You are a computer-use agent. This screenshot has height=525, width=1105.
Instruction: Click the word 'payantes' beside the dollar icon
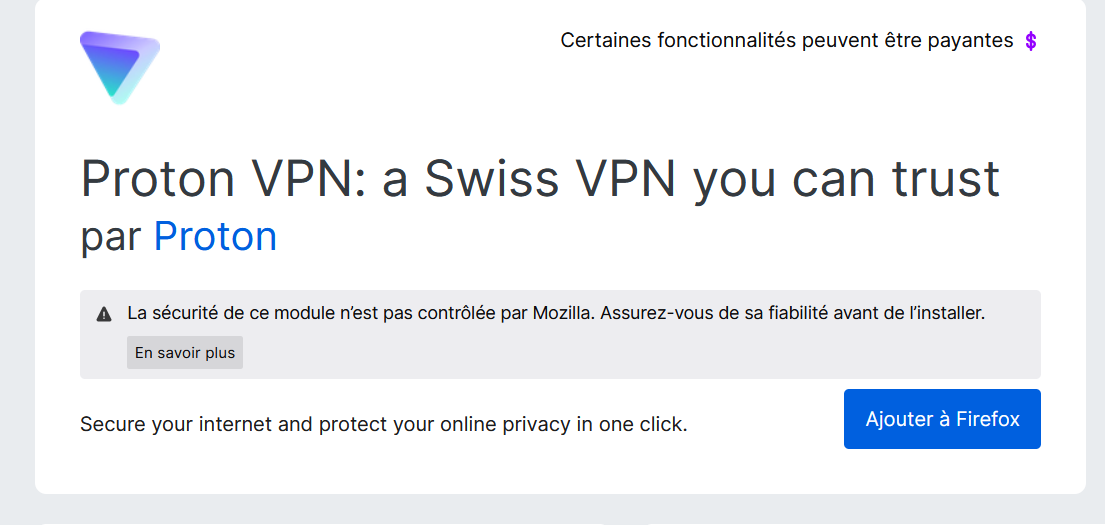(x=970, y=42)
